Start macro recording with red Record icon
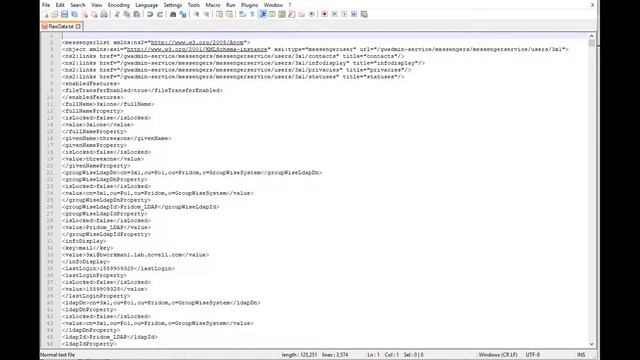 click(x=324, y=14)
